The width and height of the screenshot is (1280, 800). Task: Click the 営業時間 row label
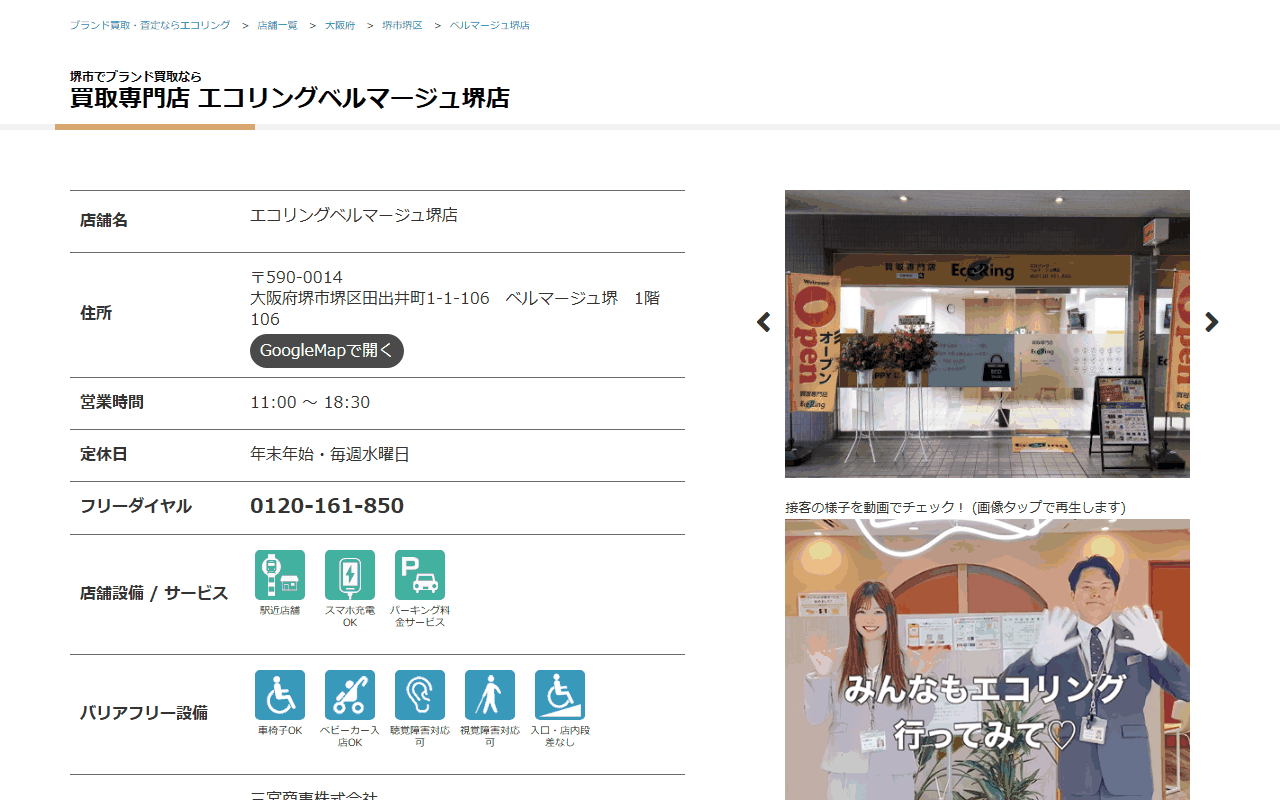coord(112,402)
